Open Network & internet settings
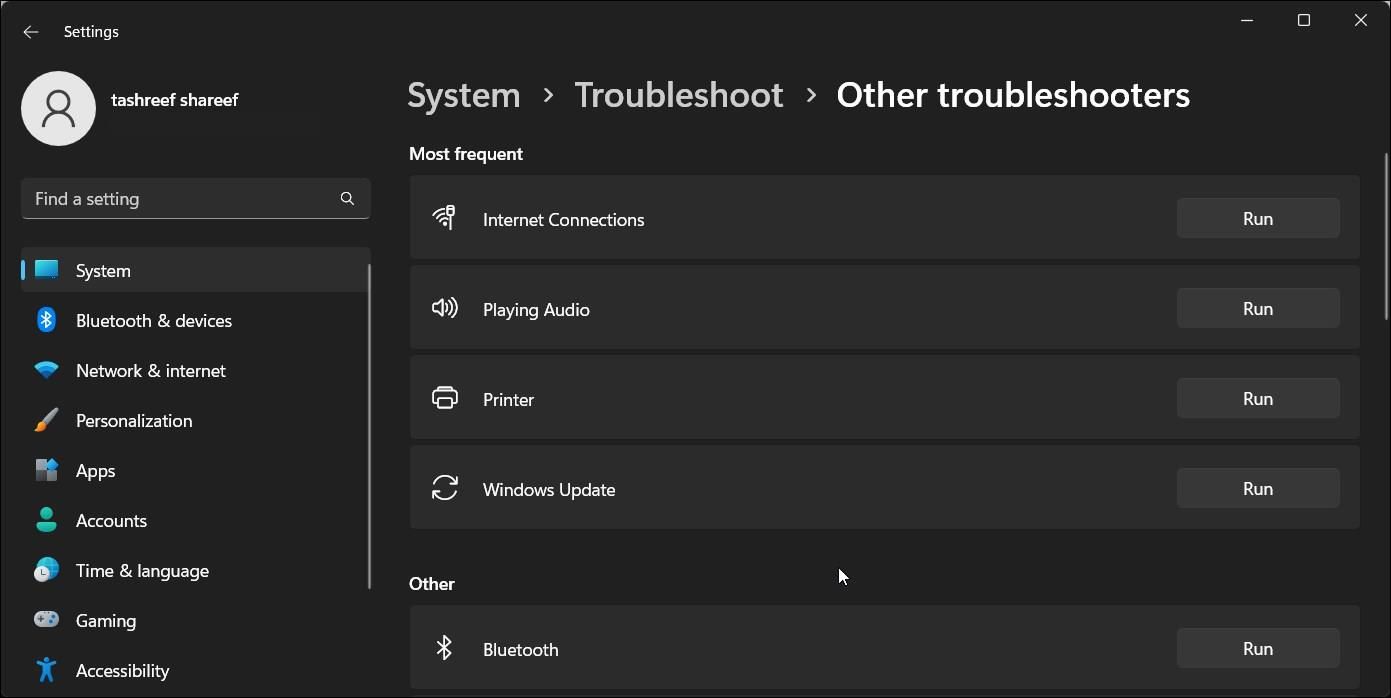Image resolution: width=1391 pixels, height=698 pixels. coord(150,370)
